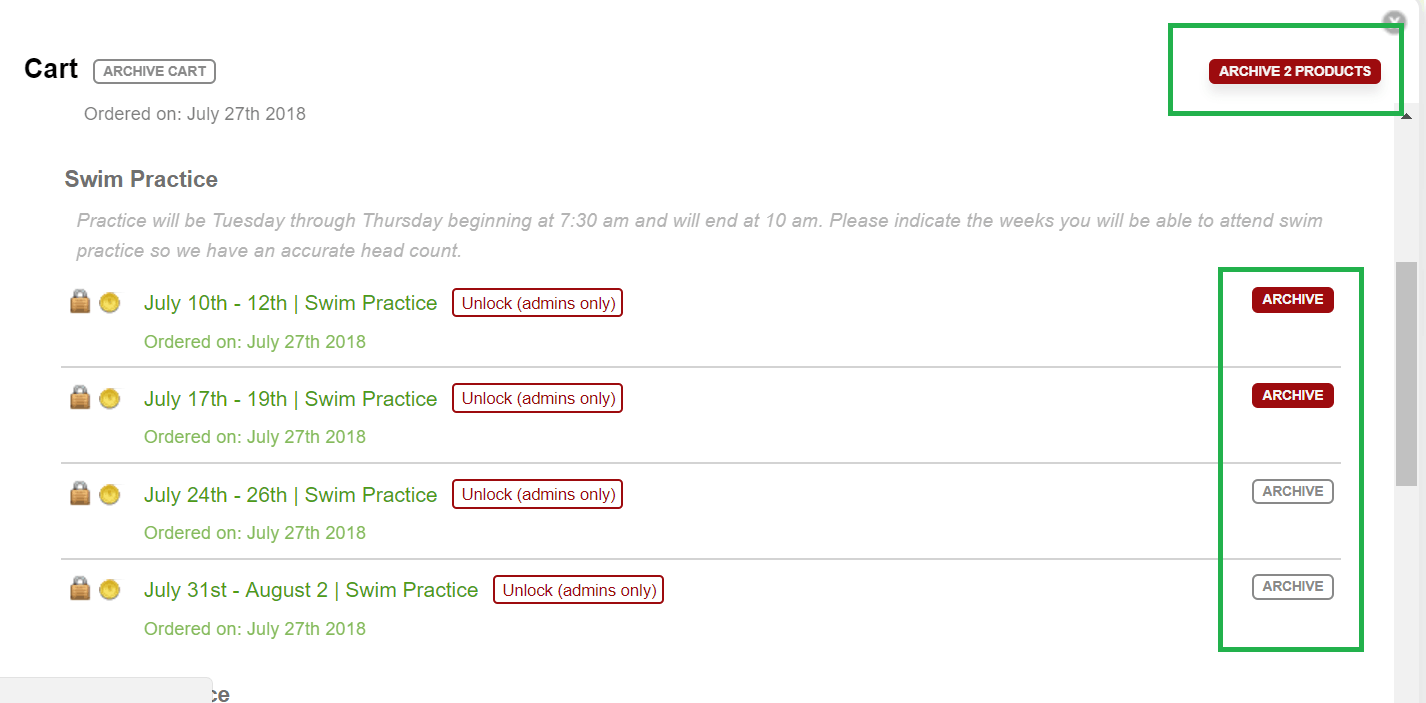This screenshot has height=703, width=1426.
Task: Open July 17th - 19th Swim Practice link
Action: [x=290, y=399]
